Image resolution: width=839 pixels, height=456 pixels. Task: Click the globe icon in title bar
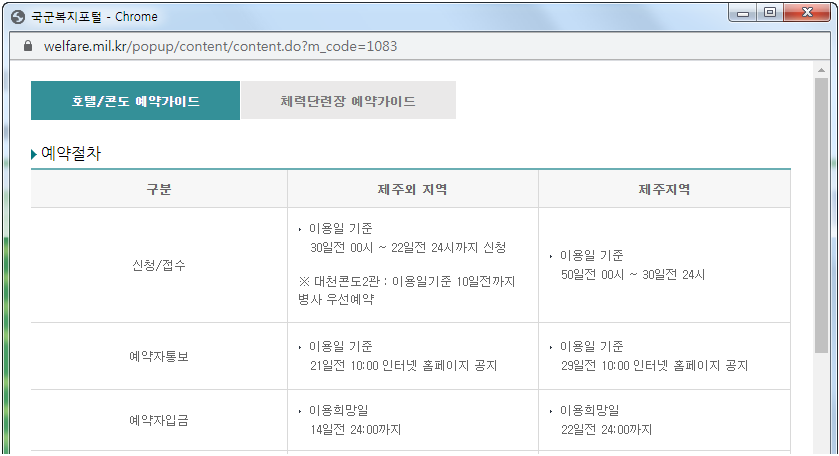point(18,17)
